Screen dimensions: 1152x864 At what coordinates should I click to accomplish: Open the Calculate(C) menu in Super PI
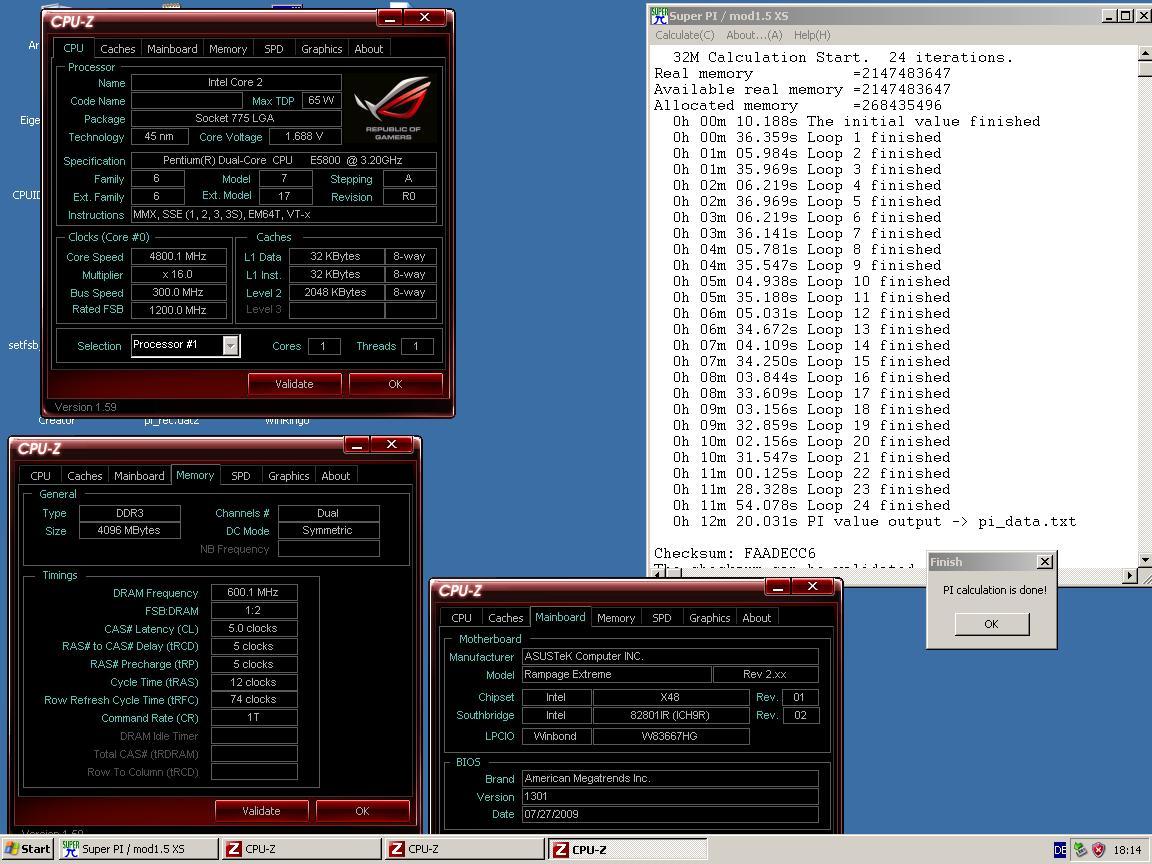click(x=685, y=35)
